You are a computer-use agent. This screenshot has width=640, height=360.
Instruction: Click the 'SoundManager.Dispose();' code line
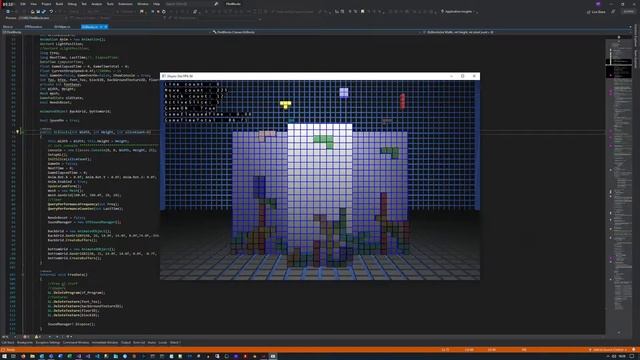tap(71, 324)
